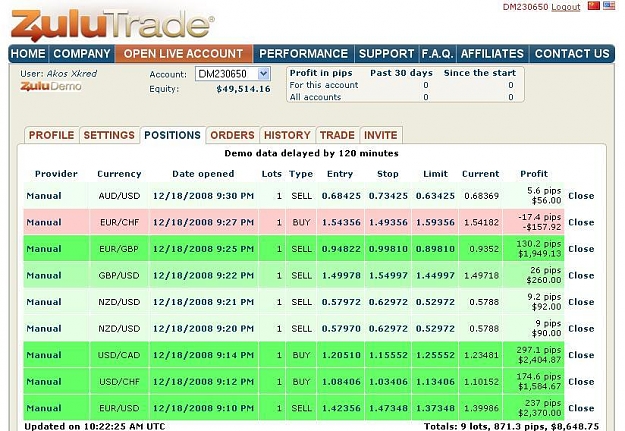
Task: Click the profit value $2,404.87
Action: pyautogui.click(x=540, y=360)
